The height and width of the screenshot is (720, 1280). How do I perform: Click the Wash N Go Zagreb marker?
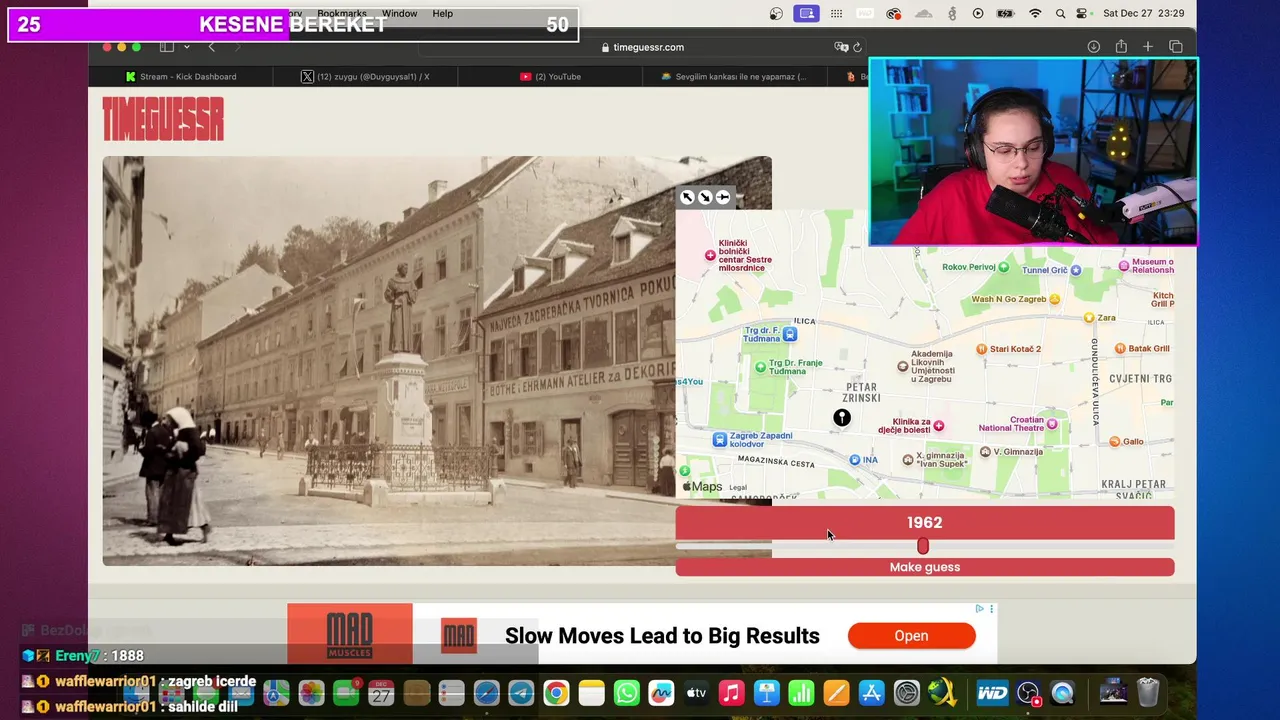(x=1054, y=299)
